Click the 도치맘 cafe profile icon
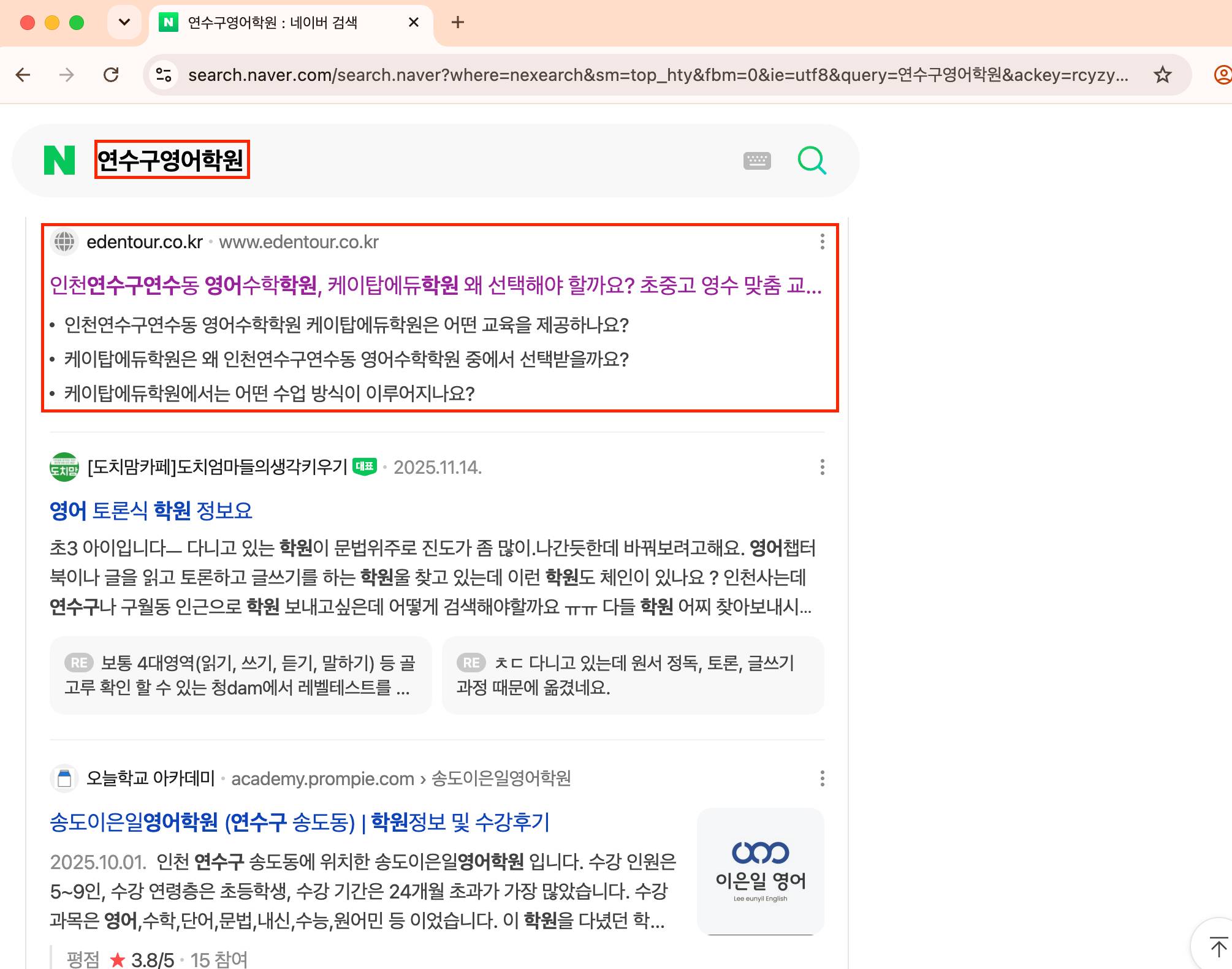 [x=64, y=467]
